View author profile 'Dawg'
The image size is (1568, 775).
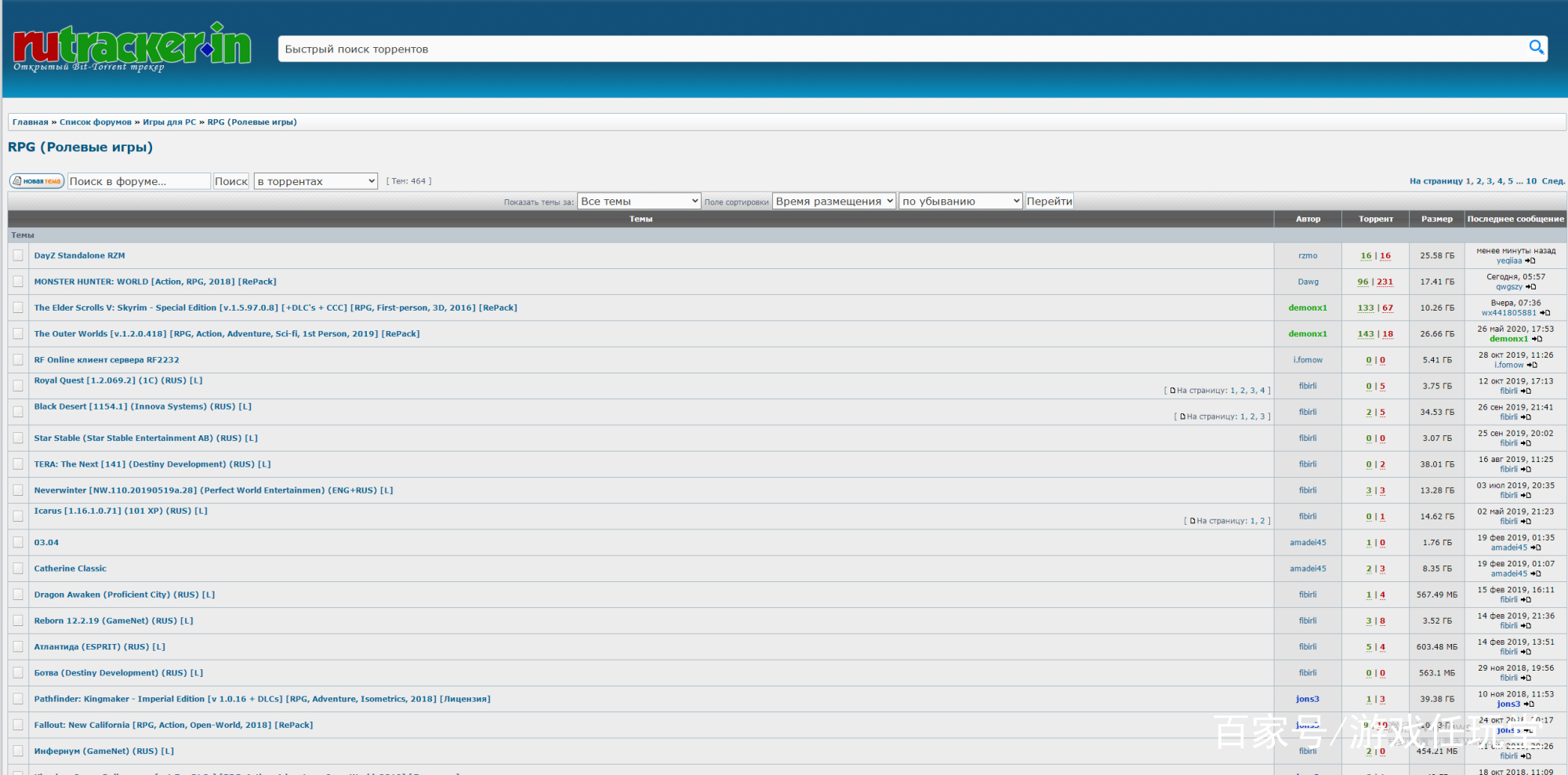pyautogui.click(x=1308, y=282)
